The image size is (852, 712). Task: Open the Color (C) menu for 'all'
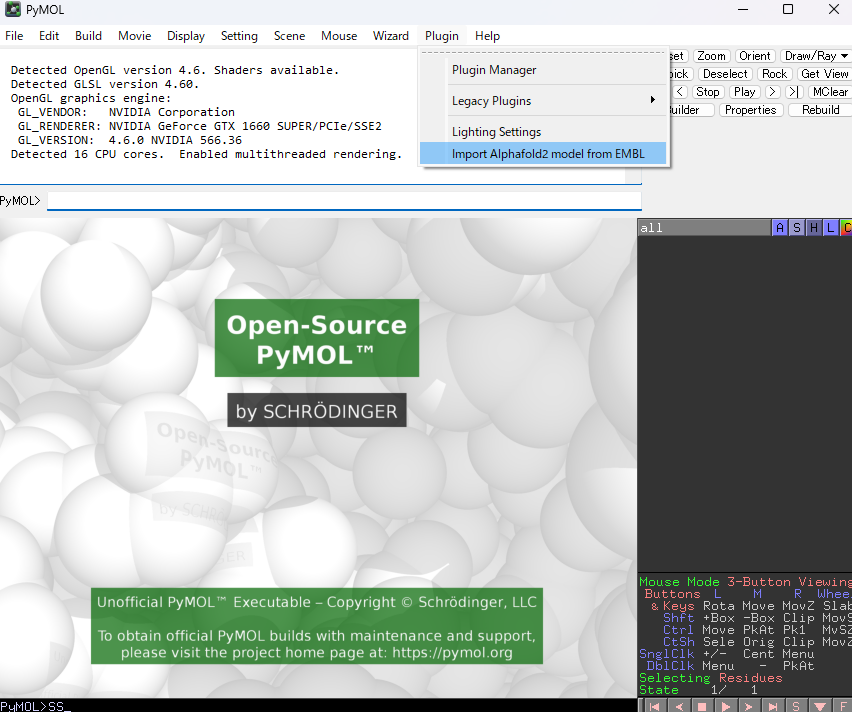tap(846, 227)
